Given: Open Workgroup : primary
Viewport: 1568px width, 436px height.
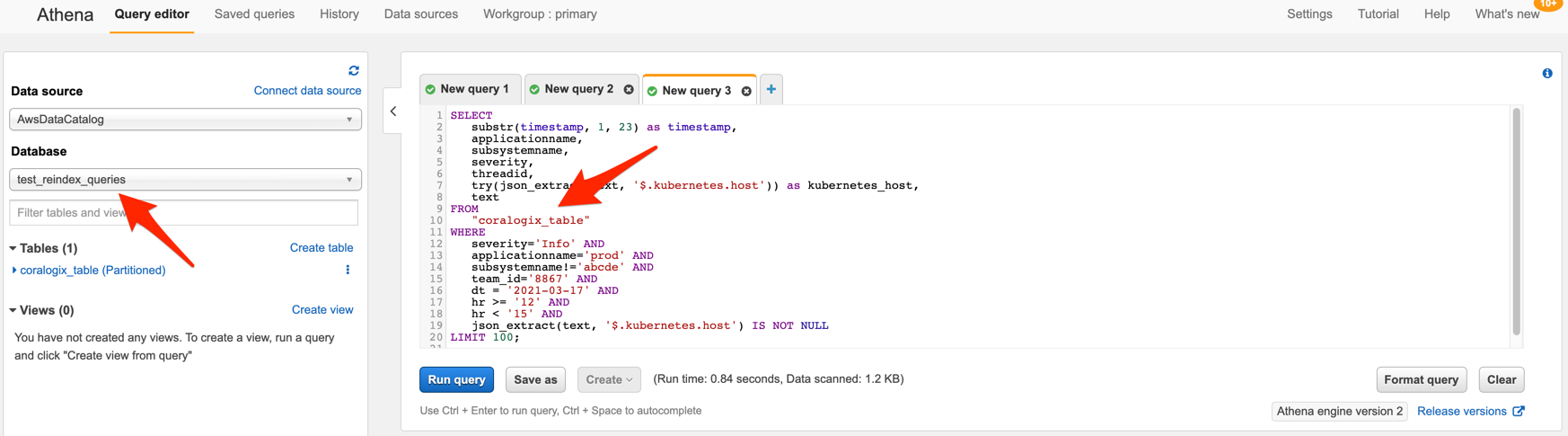Looking at the screenshot, I should point(540,14).
